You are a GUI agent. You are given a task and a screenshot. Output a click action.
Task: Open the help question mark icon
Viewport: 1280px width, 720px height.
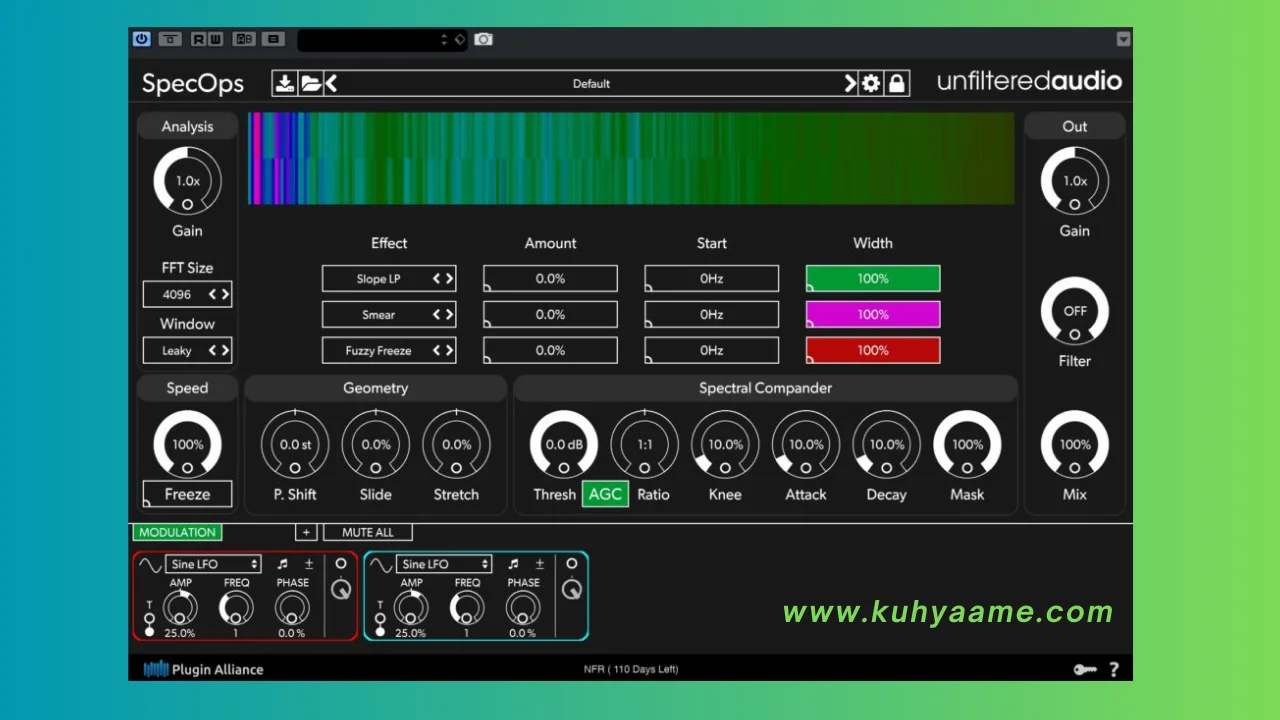coord(1114,669)
